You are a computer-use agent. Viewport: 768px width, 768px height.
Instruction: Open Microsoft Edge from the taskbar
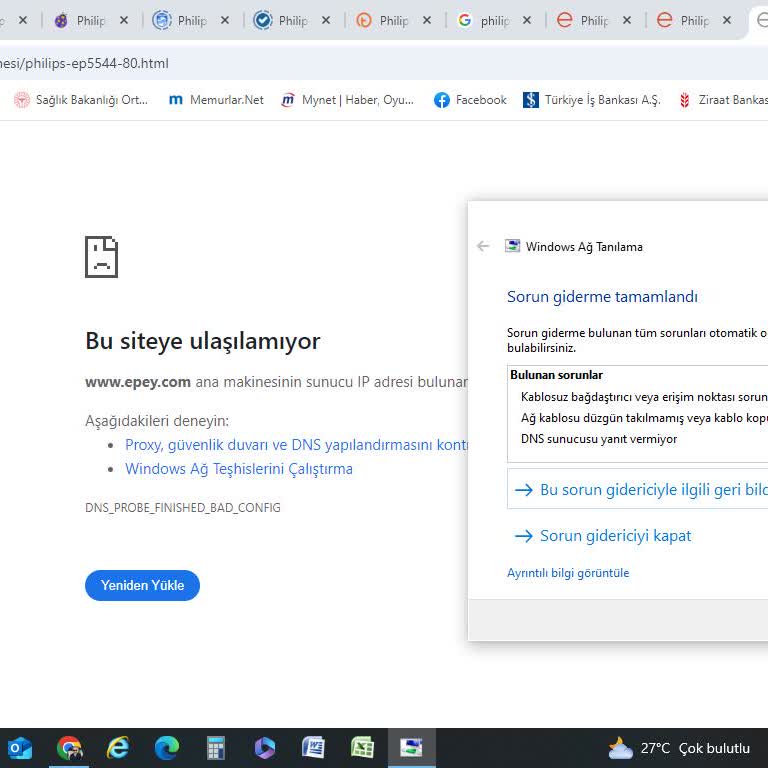167,748
